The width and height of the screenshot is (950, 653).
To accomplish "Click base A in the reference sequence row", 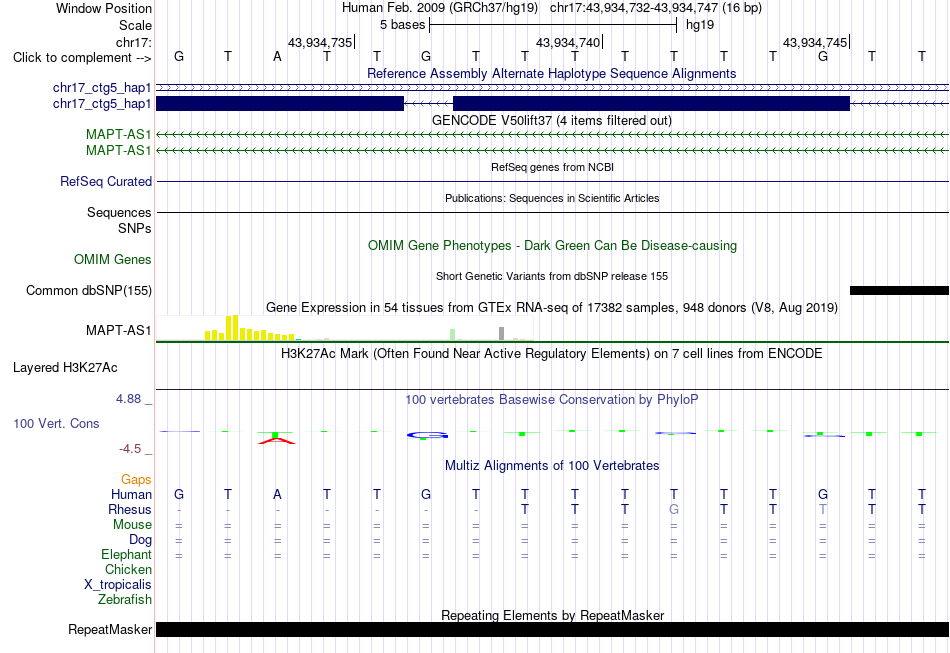I will coord(277,56).
